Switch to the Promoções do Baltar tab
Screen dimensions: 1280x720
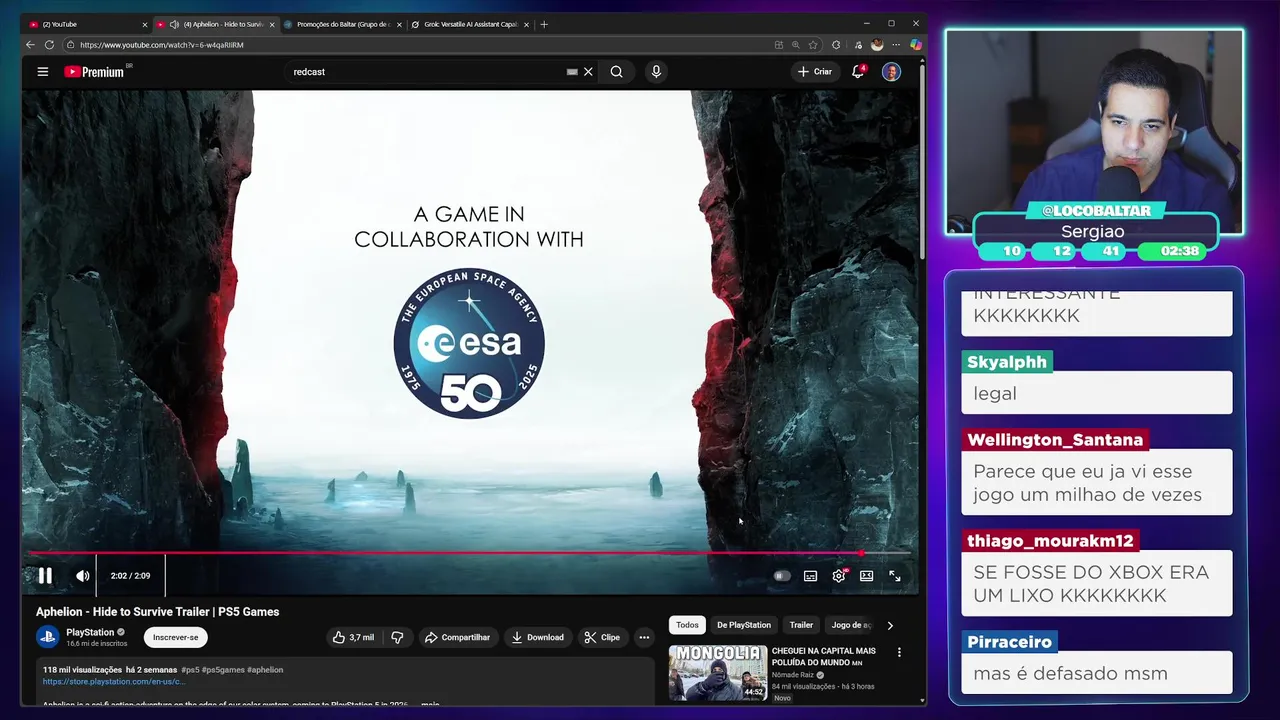pyautogui.click(x=343, y=24)
